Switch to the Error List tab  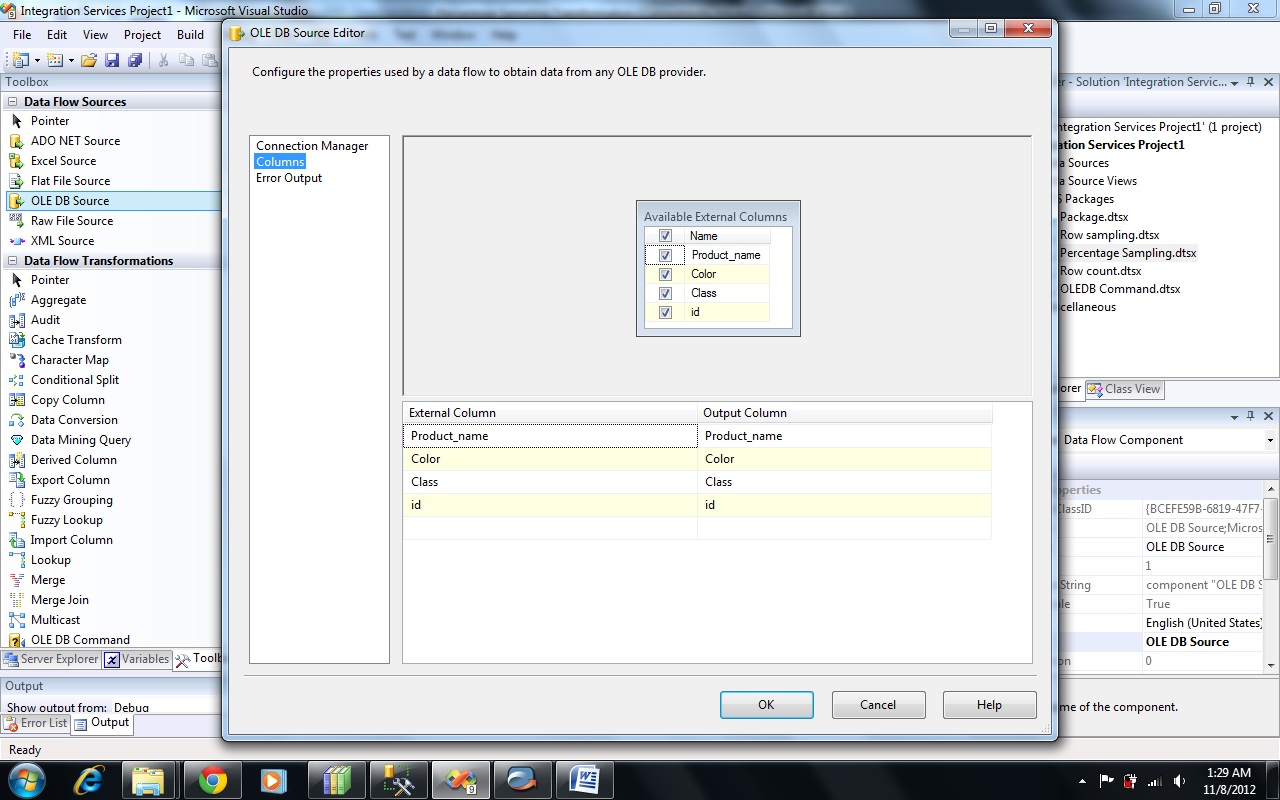[x=36, y=723]
